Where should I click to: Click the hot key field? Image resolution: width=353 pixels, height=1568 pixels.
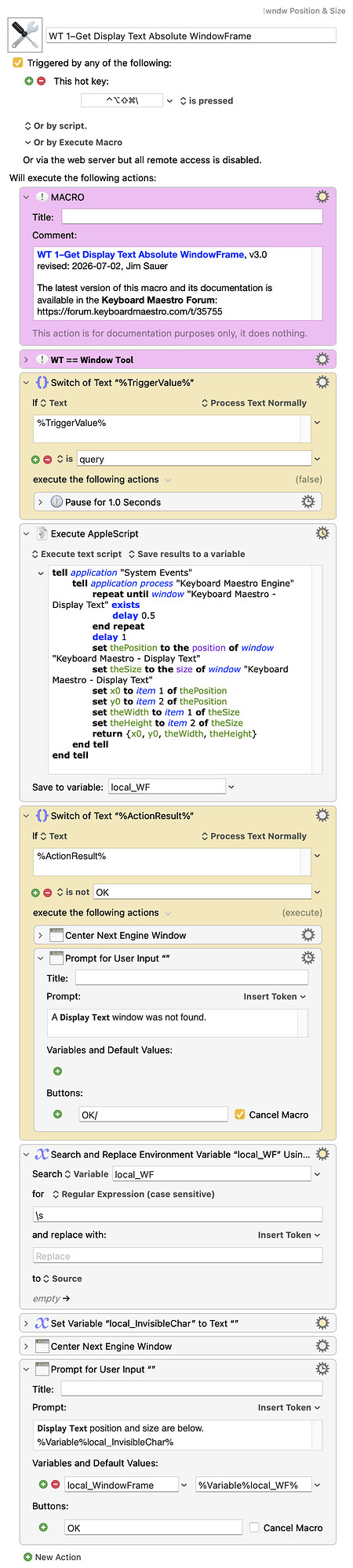122,100
